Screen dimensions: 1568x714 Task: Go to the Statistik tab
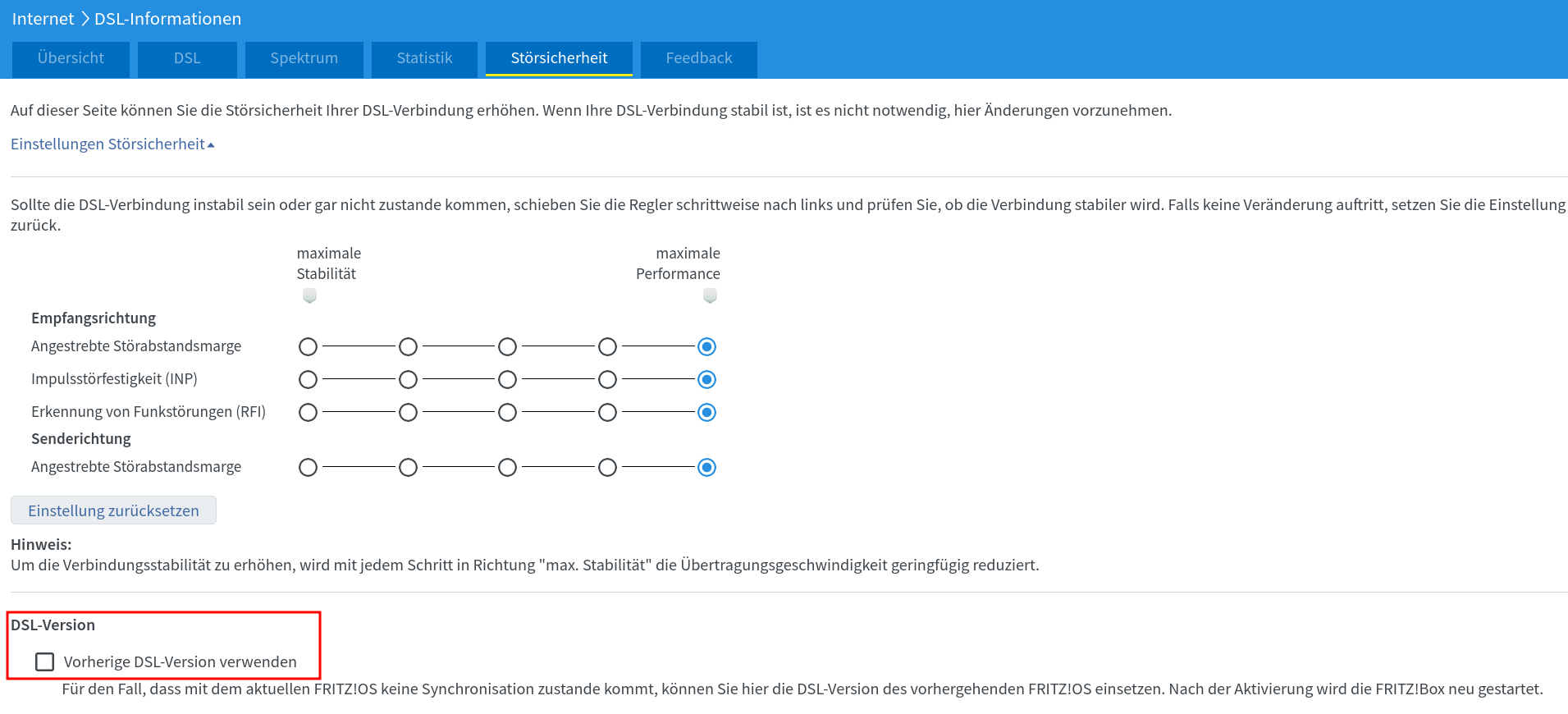[424, 58]
